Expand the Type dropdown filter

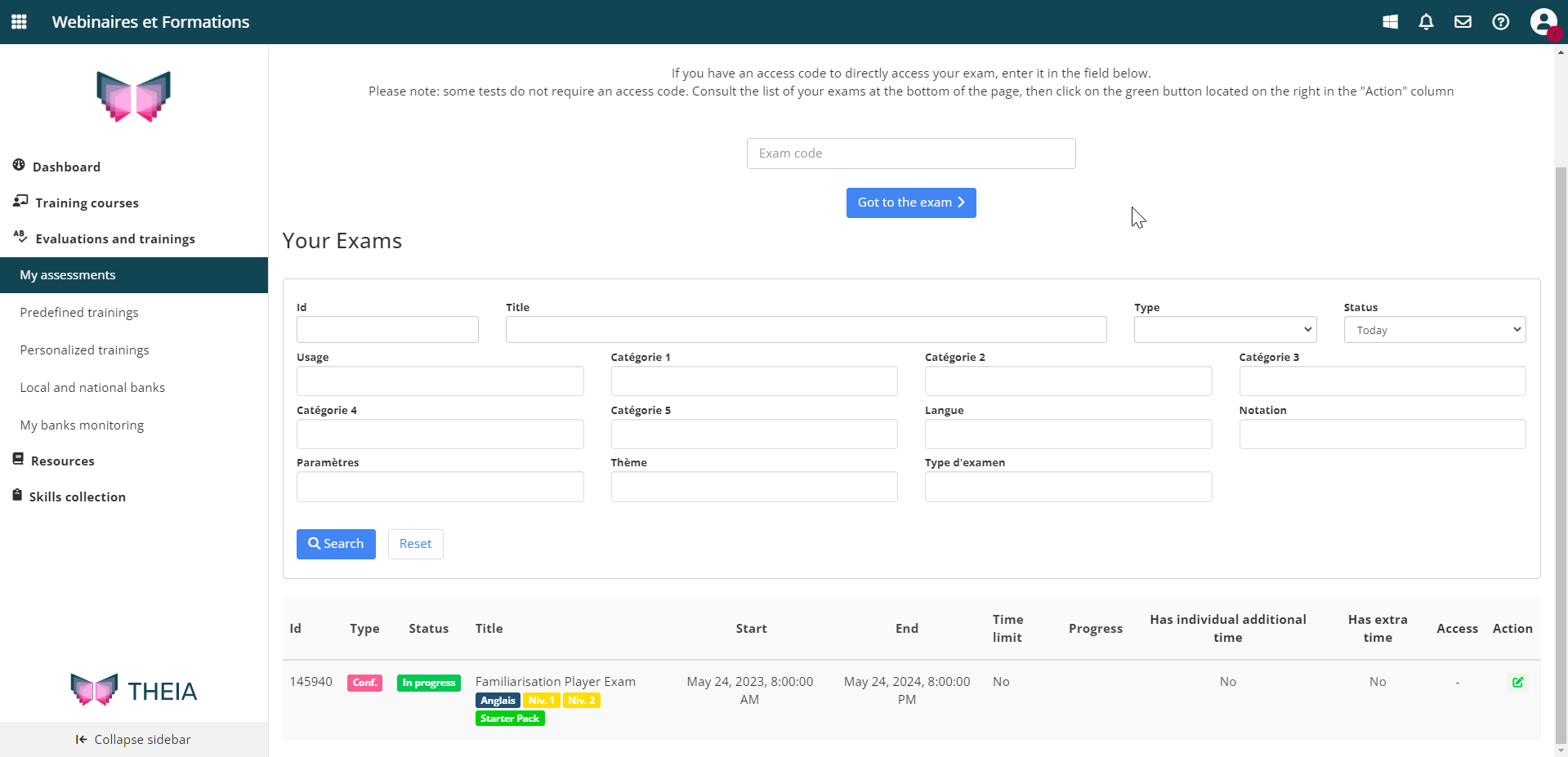(1224, 330)
